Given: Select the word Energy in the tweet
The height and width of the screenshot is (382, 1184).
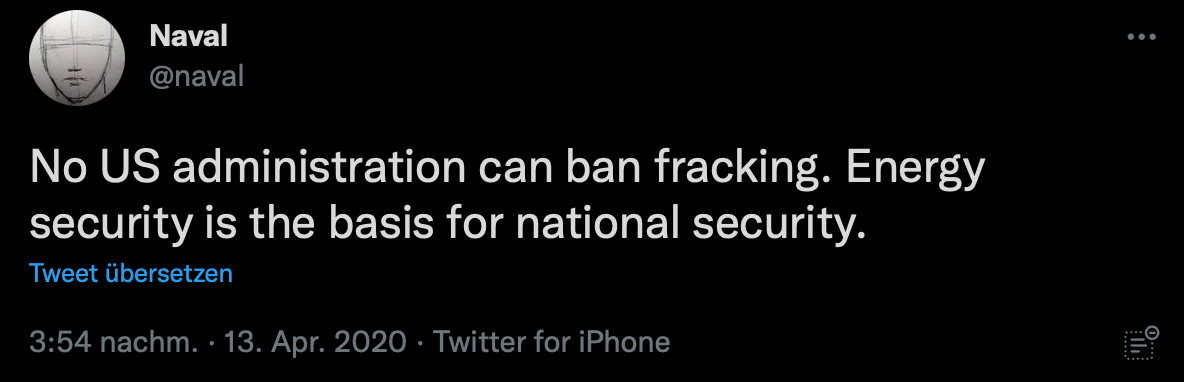Looking at the screenshot, I should (916, 170).
